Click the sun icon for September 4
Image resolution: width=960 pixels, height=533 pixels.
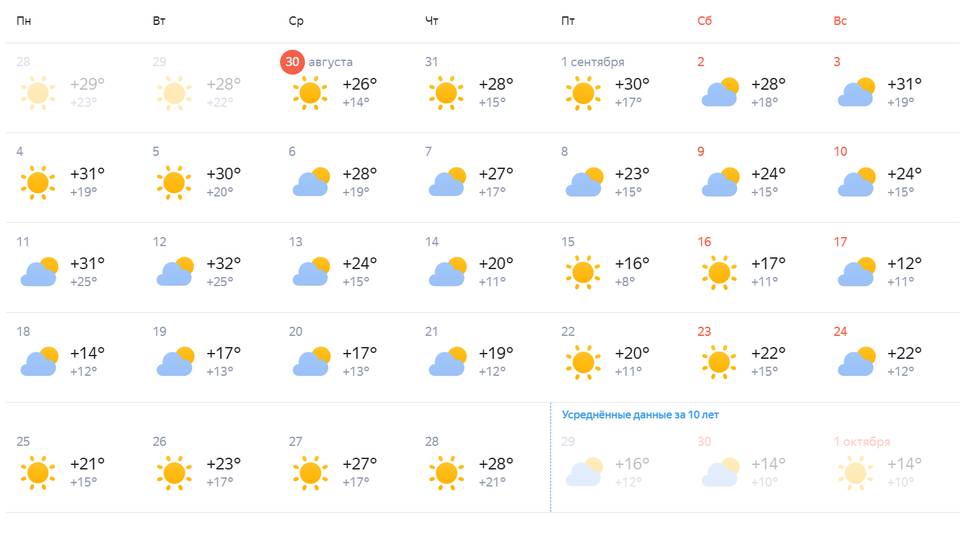click(x=38, y=183)
